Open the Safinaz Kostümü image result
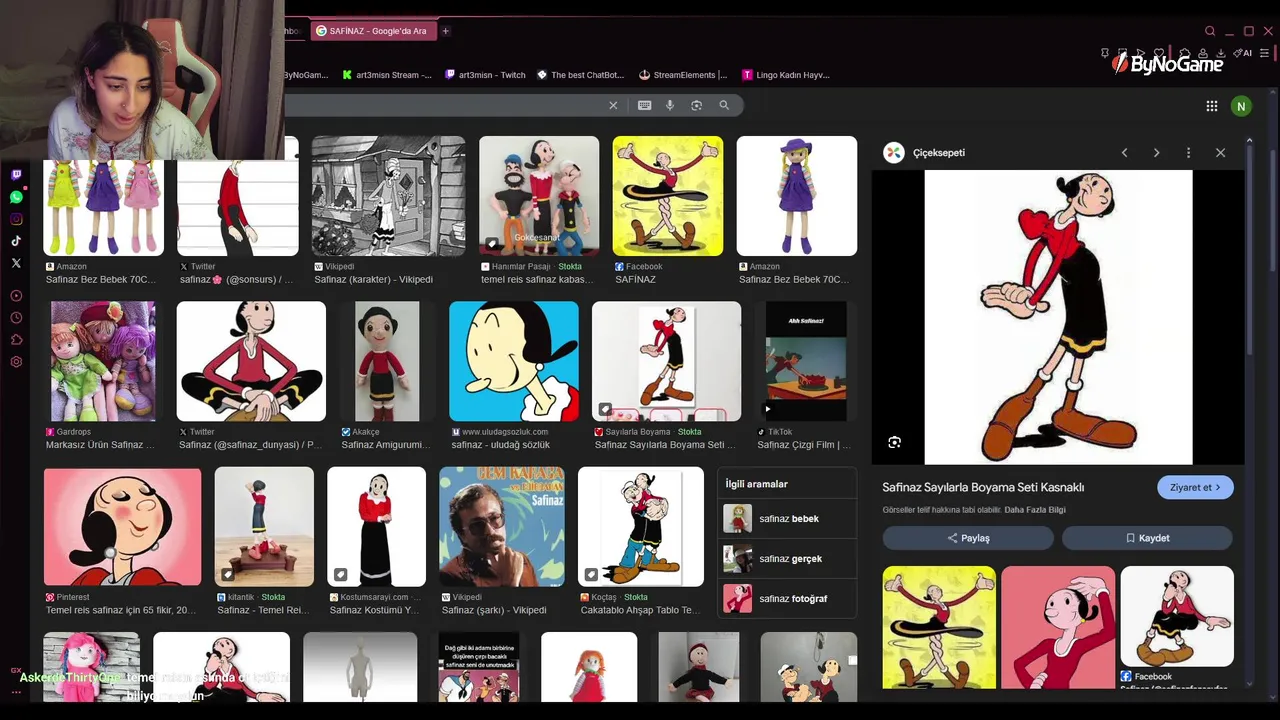This screenshot has height=720, width=1280. pyautogui.click(x=376, y=526)
